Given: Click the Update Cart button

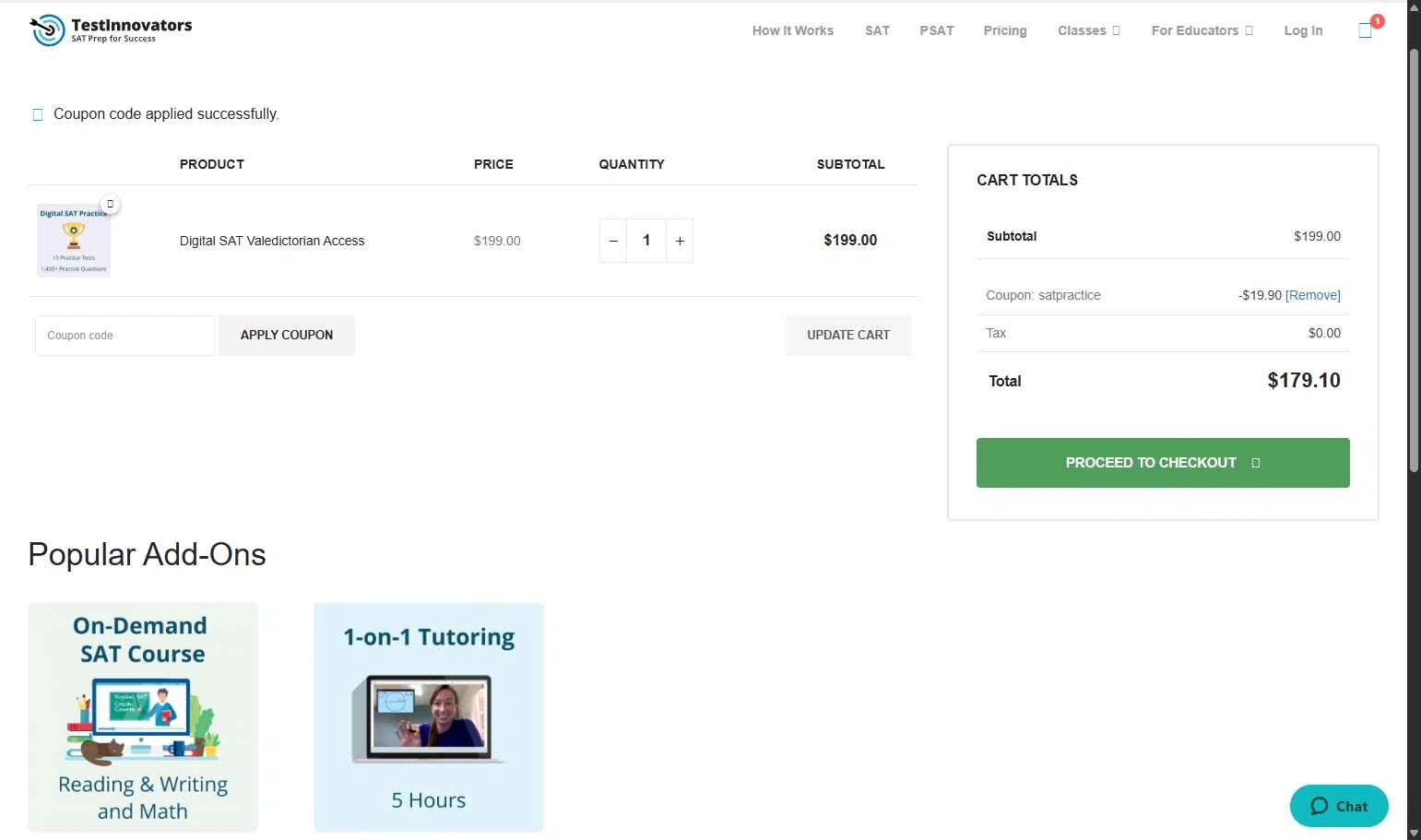Looking at the screenshot, I should point(848,336).
